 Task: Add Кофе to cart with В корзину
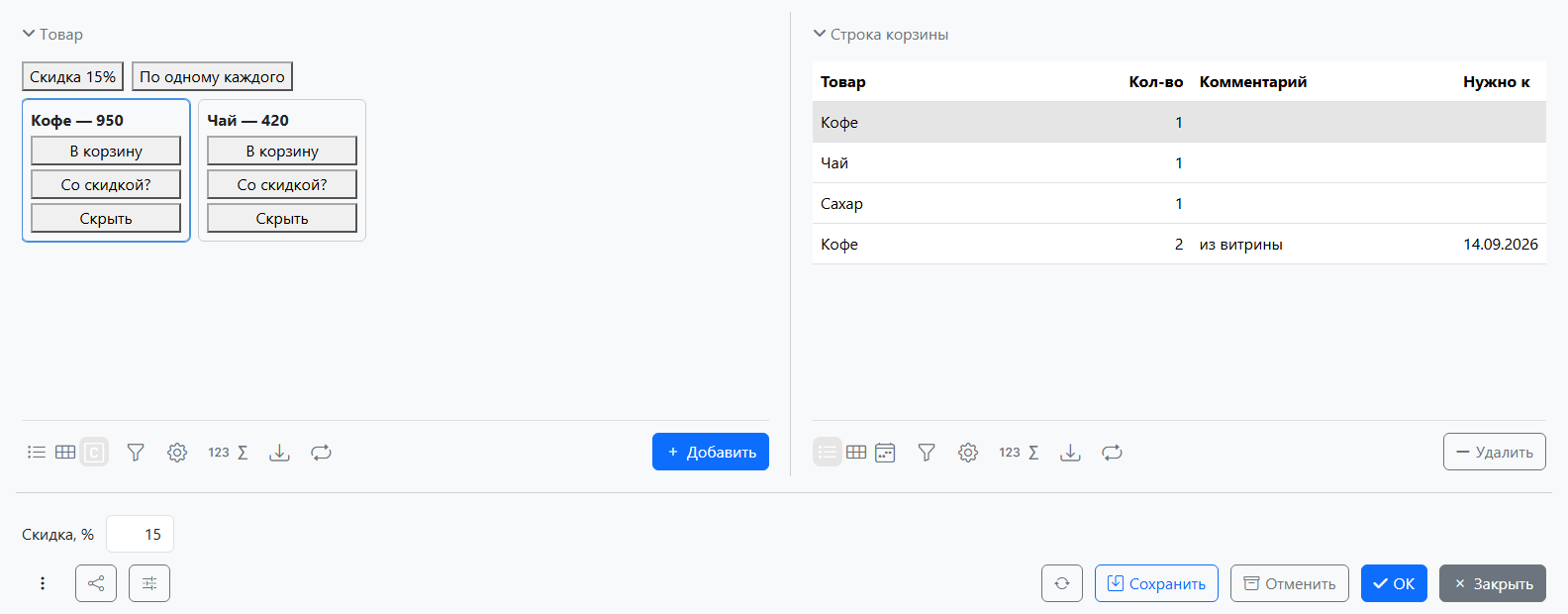(106, 151)
